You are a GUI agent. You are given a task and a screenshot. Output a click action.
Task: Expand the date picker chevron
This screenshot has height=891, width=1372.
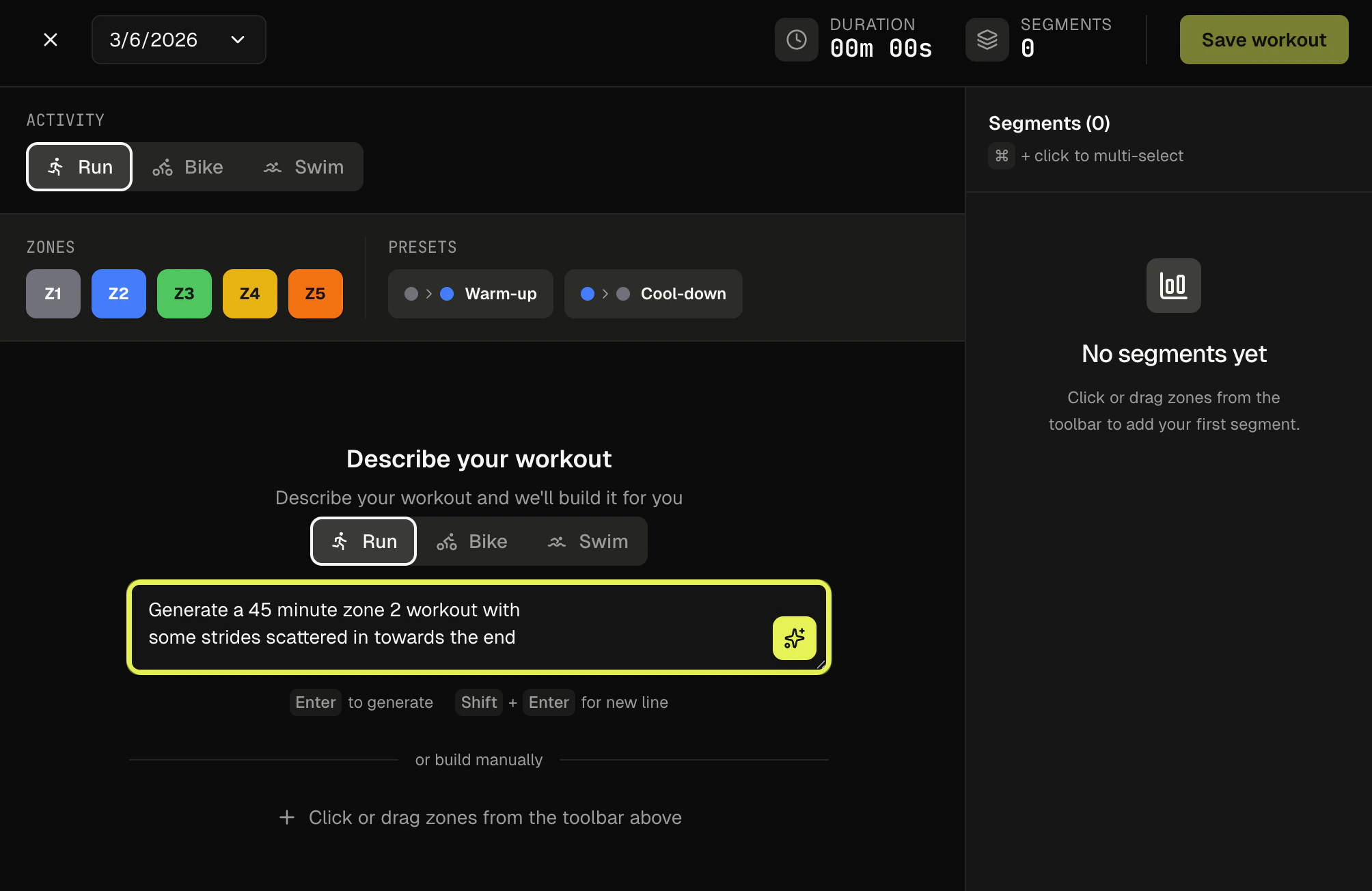pos(237,39)
